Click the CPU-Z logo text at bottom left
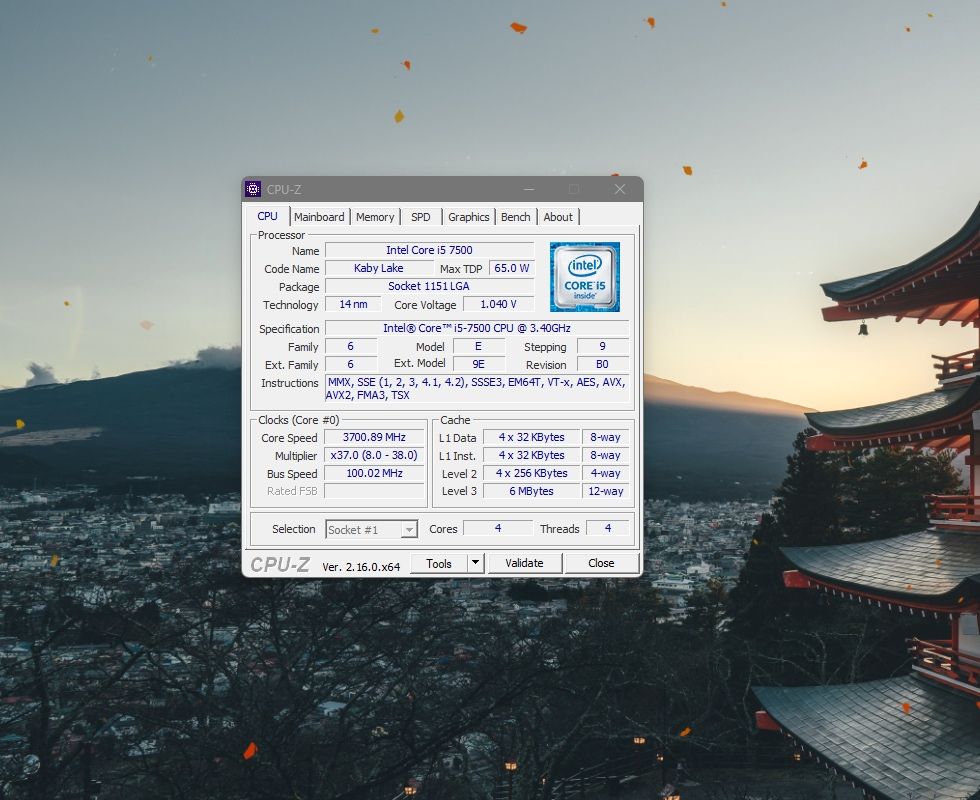 point(280,565)
